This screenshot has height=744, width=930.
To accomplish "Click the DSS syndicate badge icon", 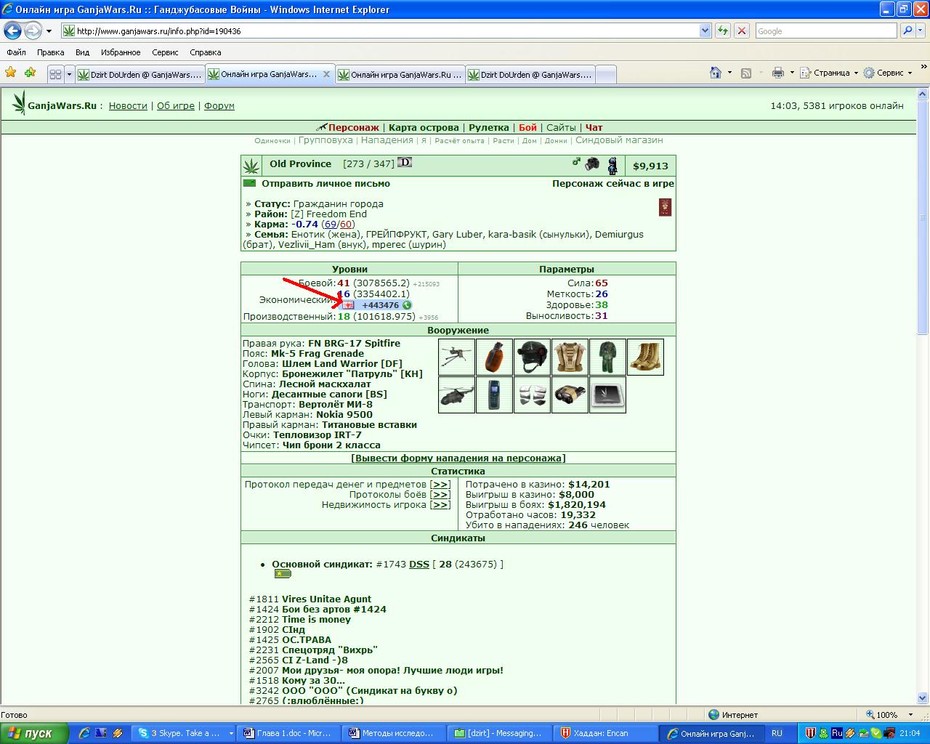I will [282, 574].
